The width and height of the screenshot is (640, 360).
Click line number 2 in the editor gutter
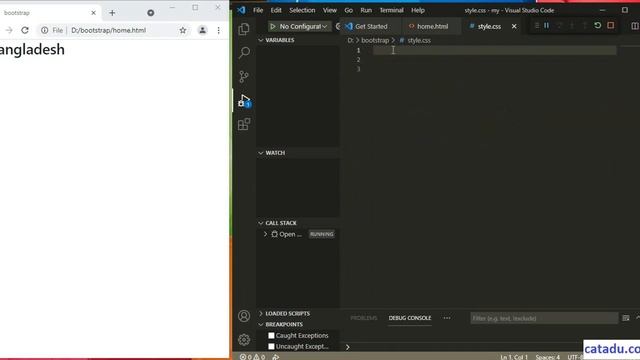358,60
